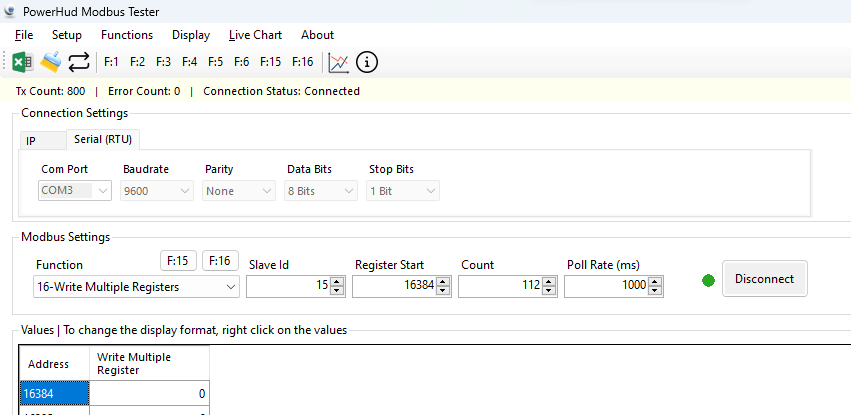Open the live chart graph icon
The height and width of the screenshot is (415, 851).
click(x=339, y=62)
